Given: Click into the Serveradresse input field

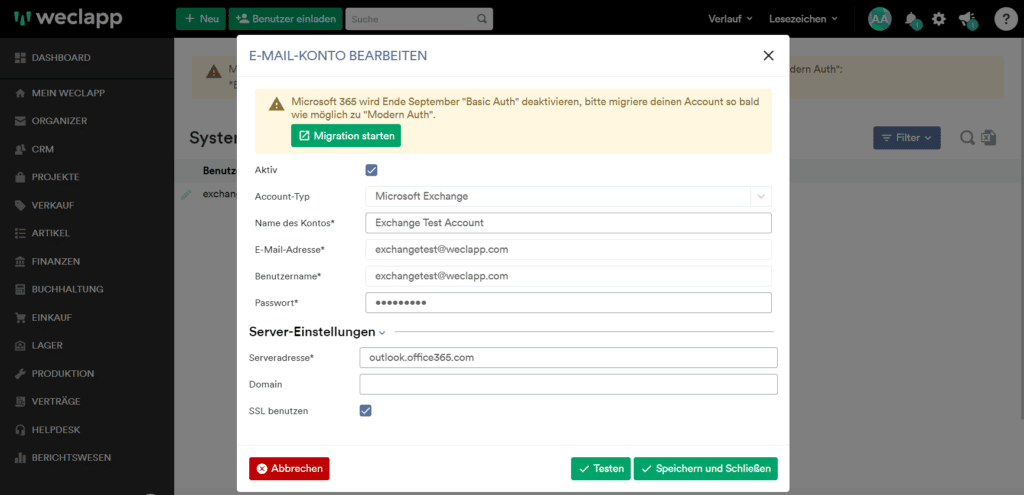Looking at the screenshot, I should click(568, 357).
